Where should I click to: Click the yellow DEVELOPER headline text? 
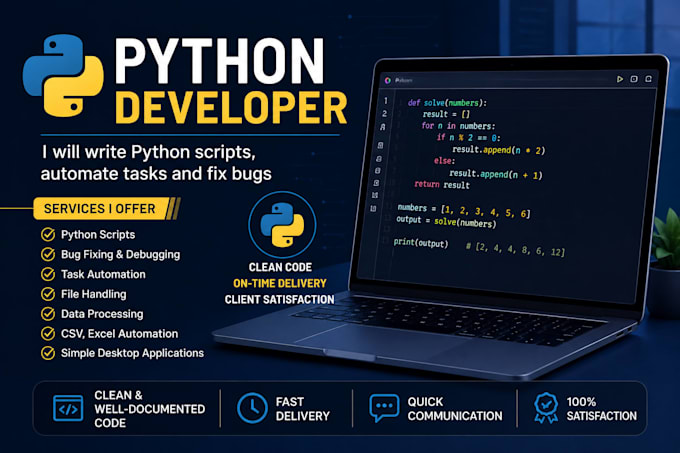click(x=231, y=108)
